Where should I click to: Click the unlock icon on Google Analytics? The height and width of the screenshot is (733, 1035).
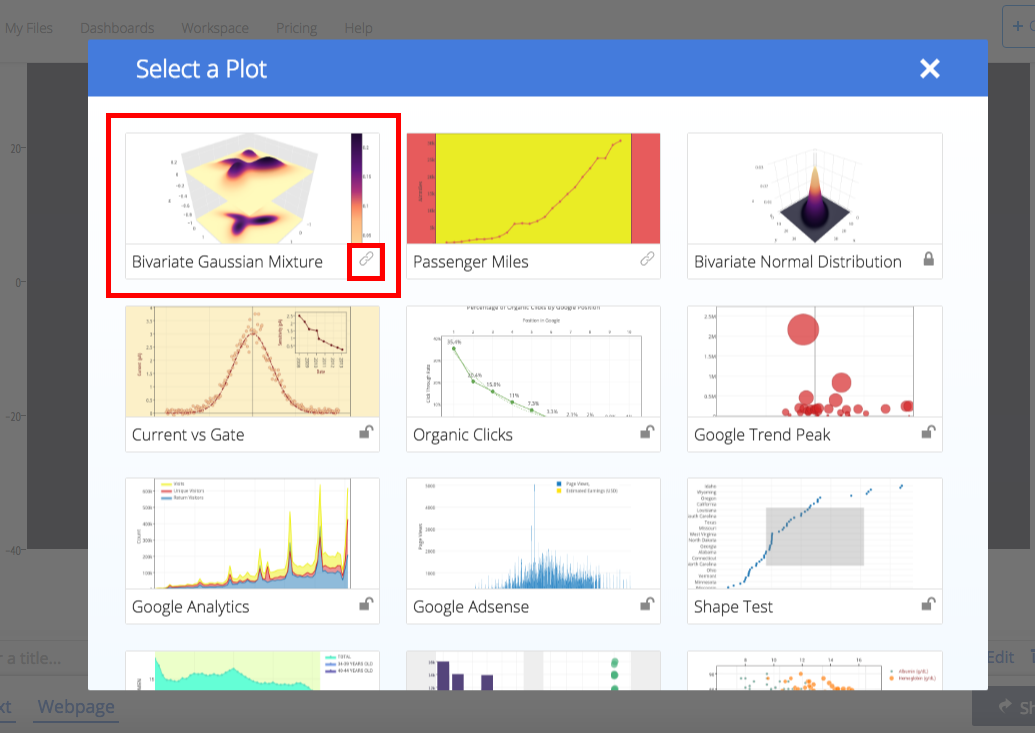click(x=366, y=604)
